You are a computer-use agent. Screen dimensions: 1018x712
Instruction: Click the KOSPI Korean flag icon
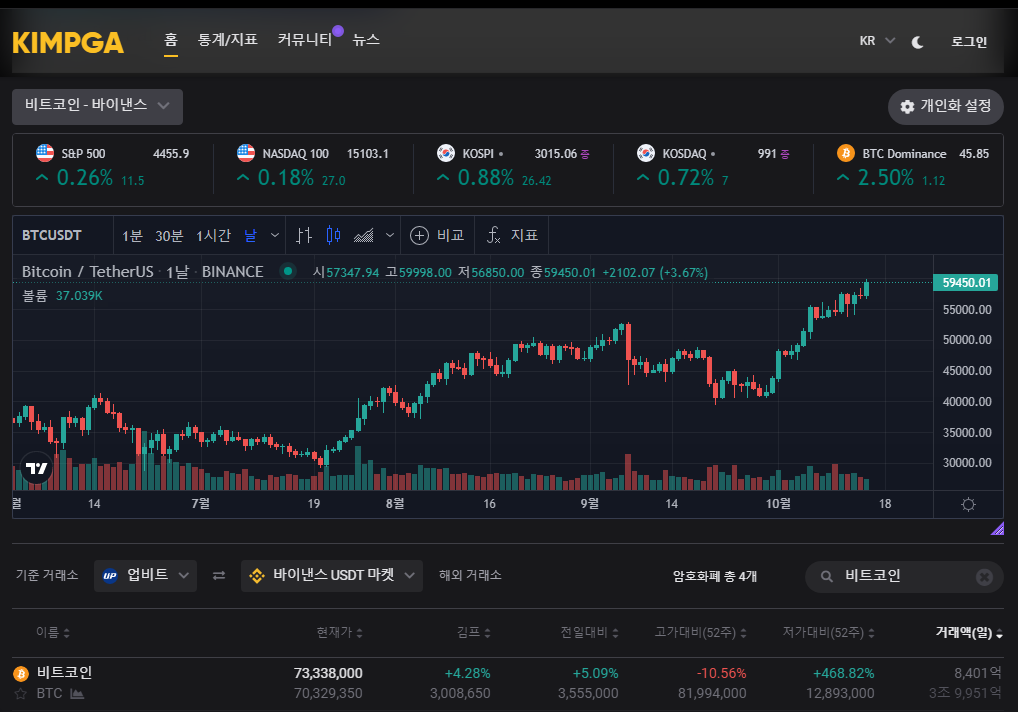(x=446, y=153)
